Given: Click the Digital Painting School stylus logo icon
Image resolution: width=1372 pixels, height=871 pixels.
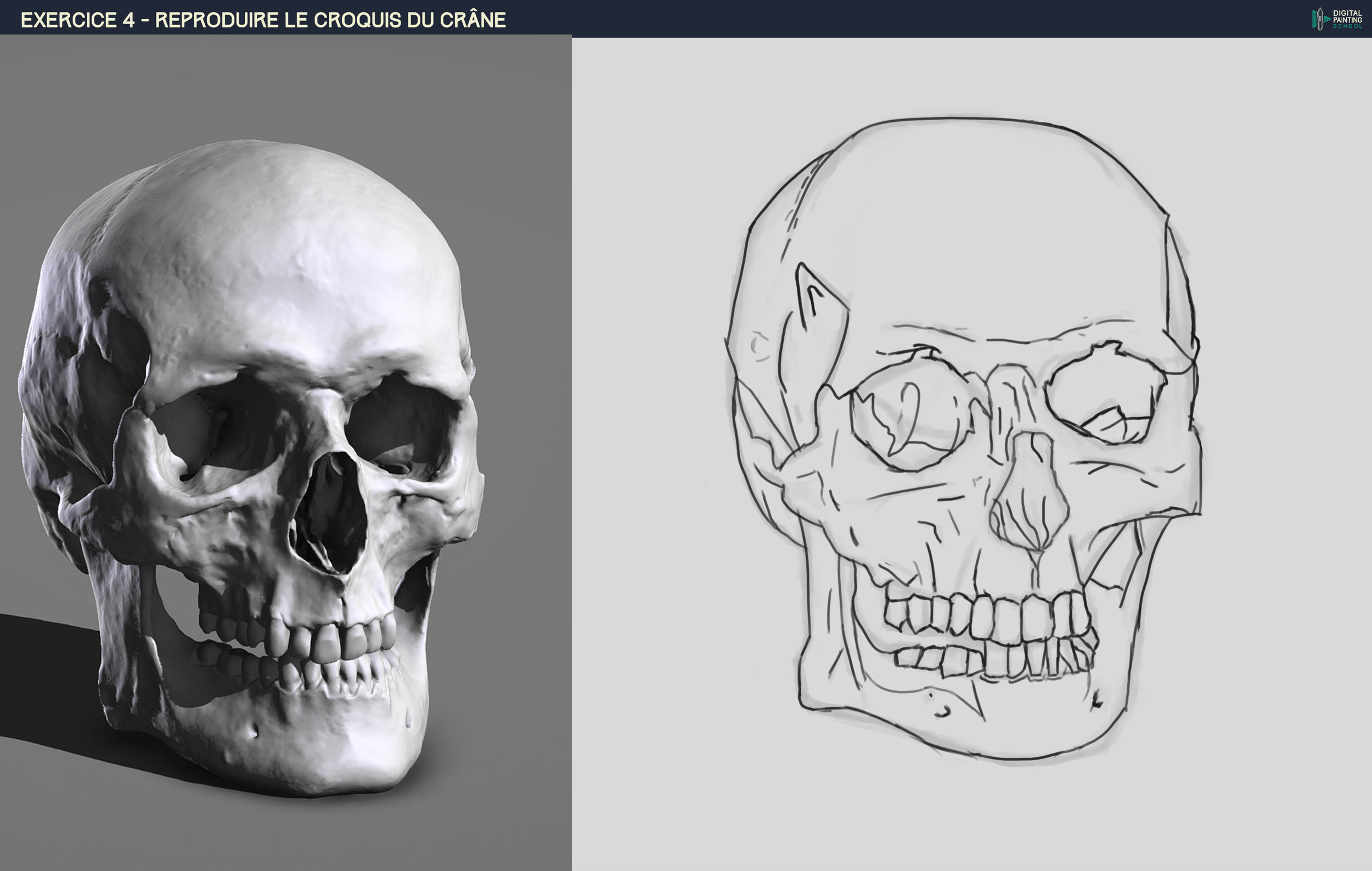Looking at the screenshot, I should [1320, 19].
